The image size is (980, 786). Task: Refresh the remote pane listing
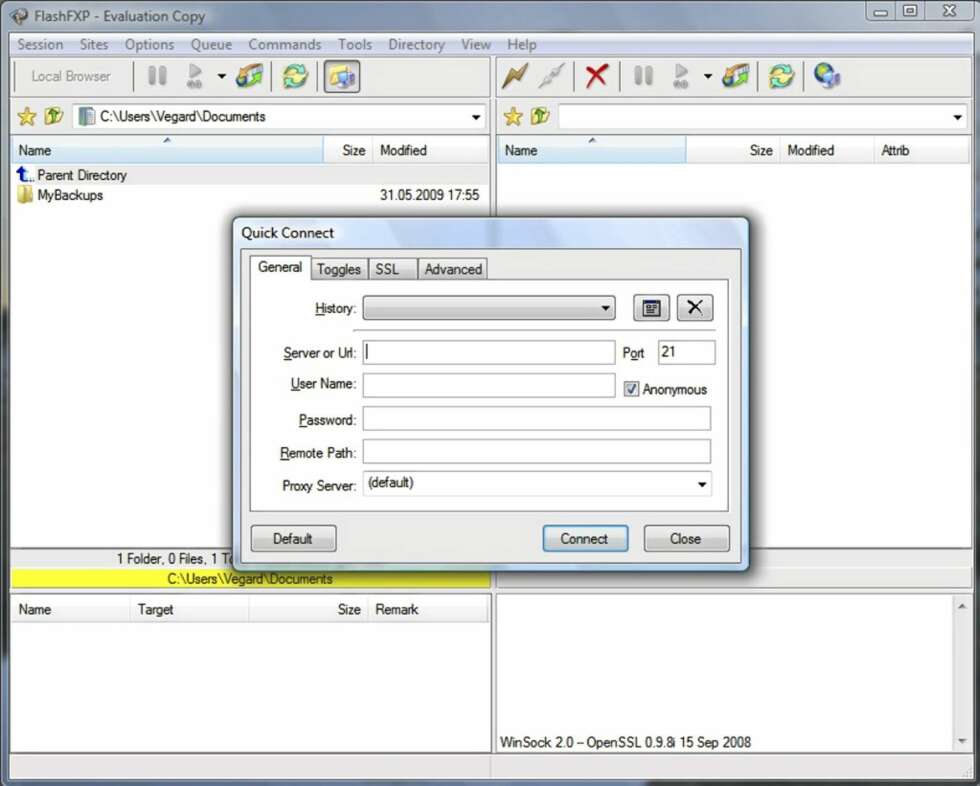[781, 76]
